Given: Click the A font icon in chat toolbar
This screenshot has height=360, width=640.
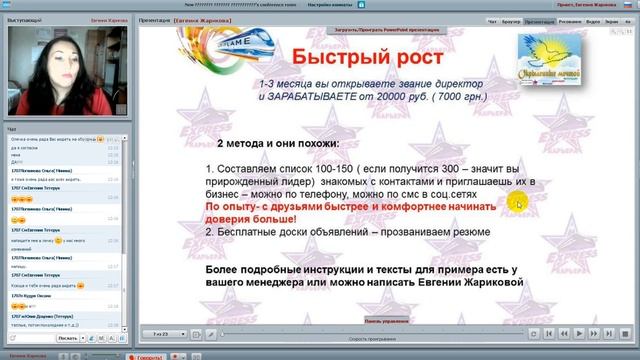Looking at the screenshot, I should click(x=111, y=338).
